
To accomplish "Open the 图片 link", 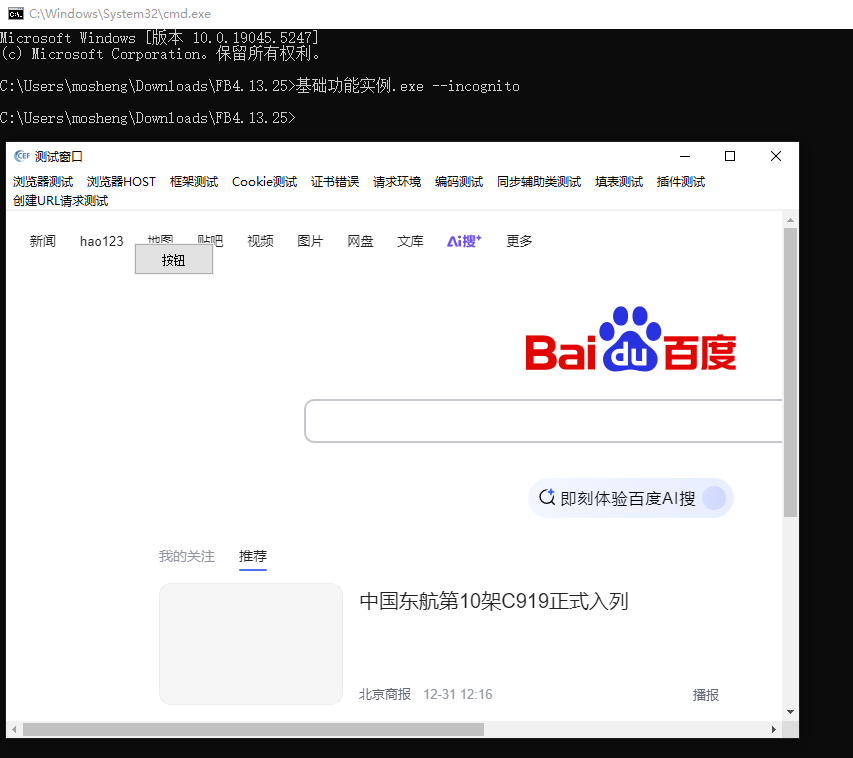I will [x=311, y=241].
